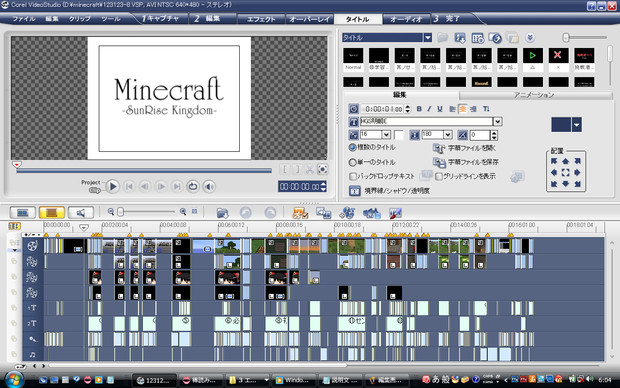Screen dimensions: 620x388
Task: Align title text to the left
Action: point(452,109)
